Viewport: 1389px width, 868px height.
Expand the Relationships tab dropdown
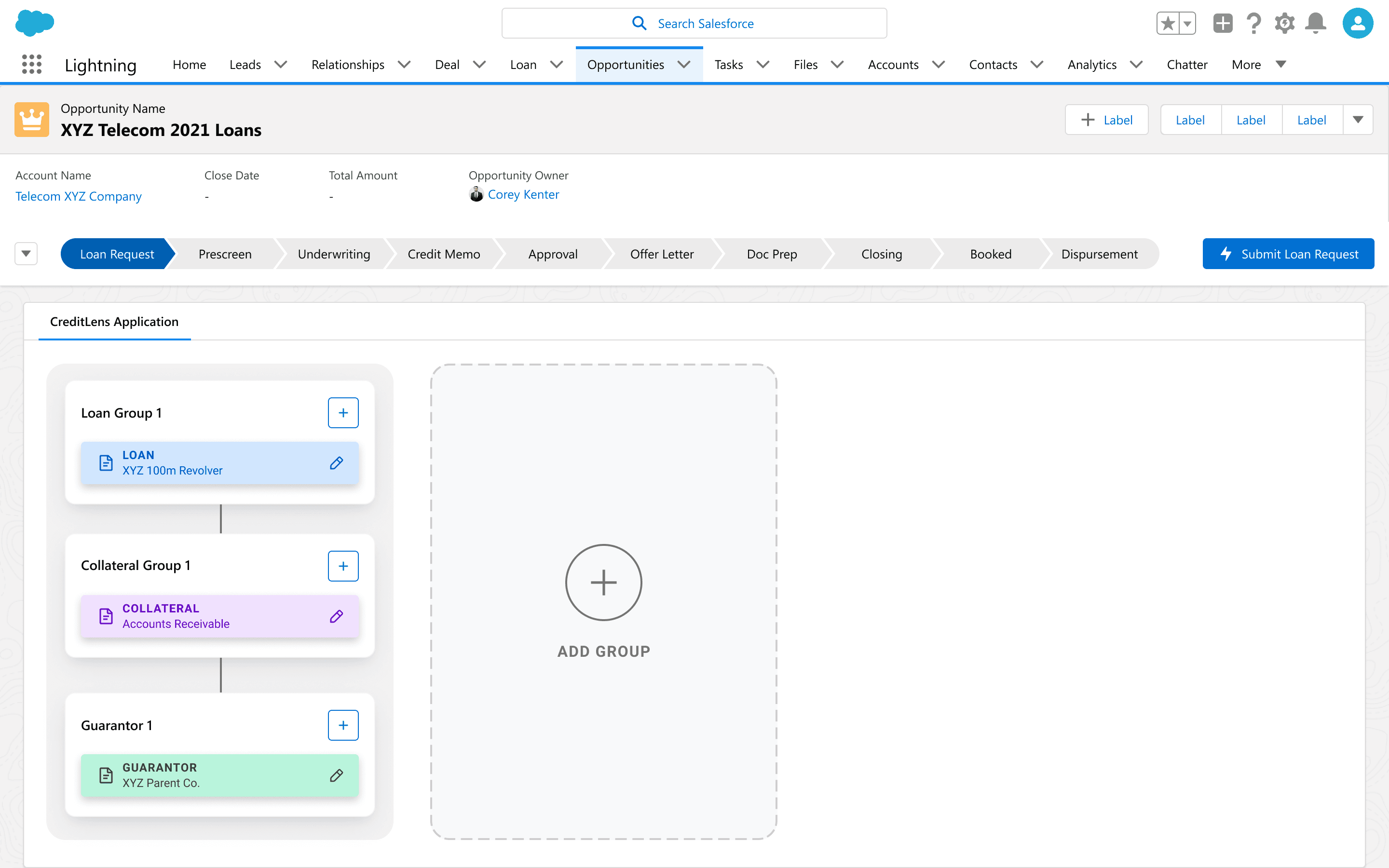[x=404, y=64]
